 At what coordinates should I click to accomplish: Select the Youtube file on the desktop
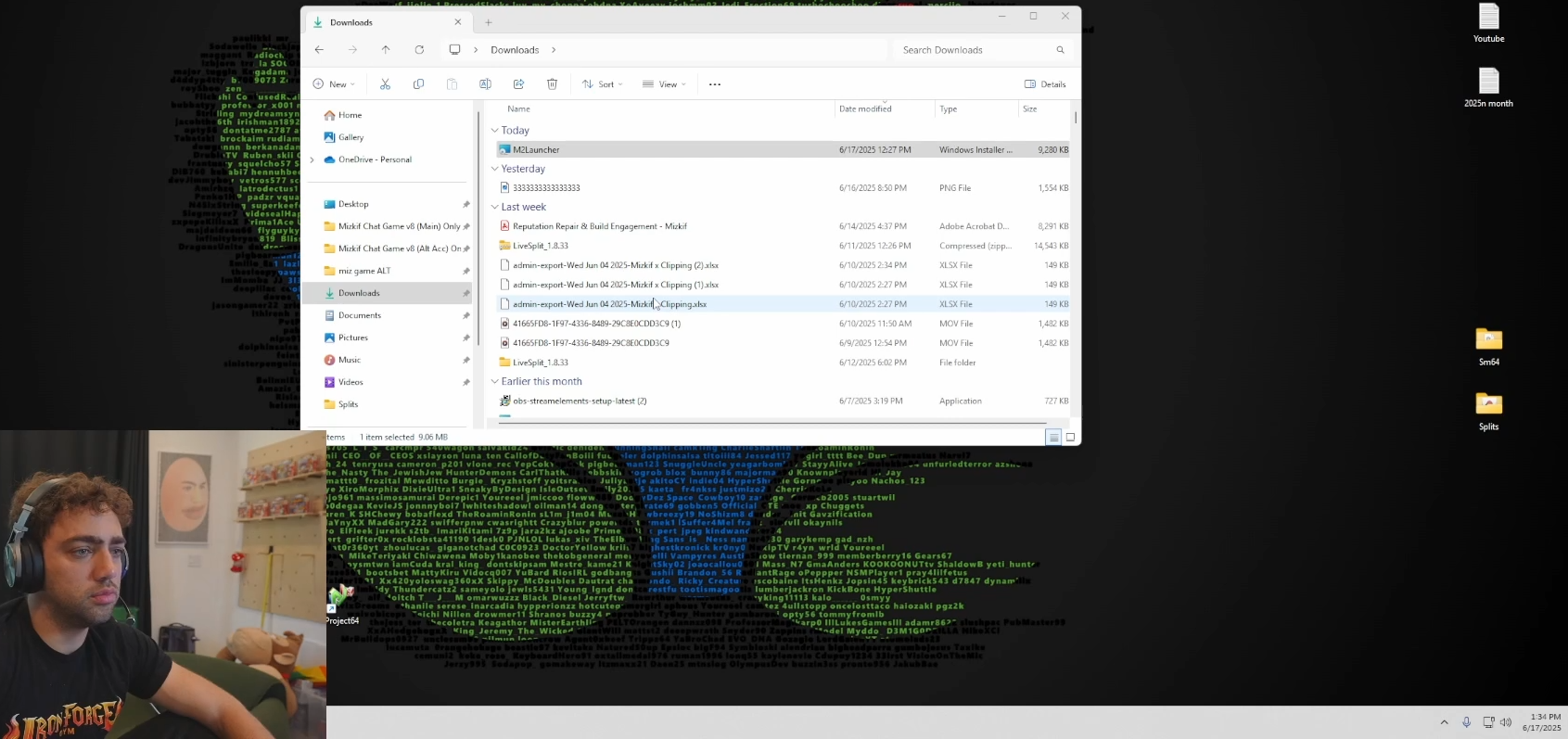tap(1489, 24)
